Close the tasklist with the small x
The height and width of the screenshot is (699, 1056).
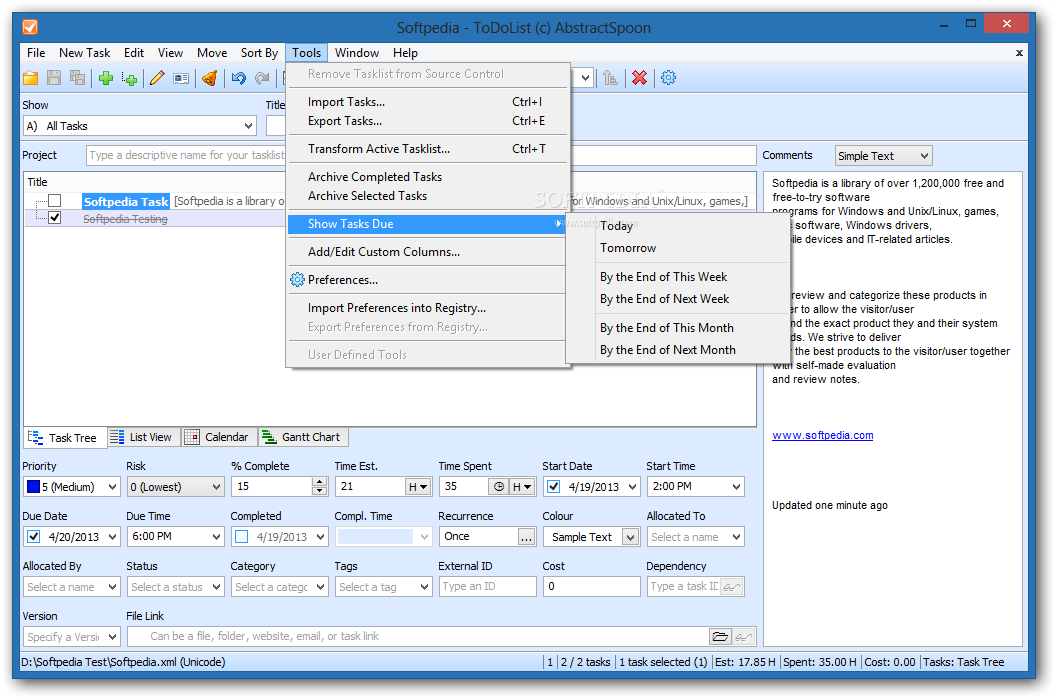pos(1019,53)
